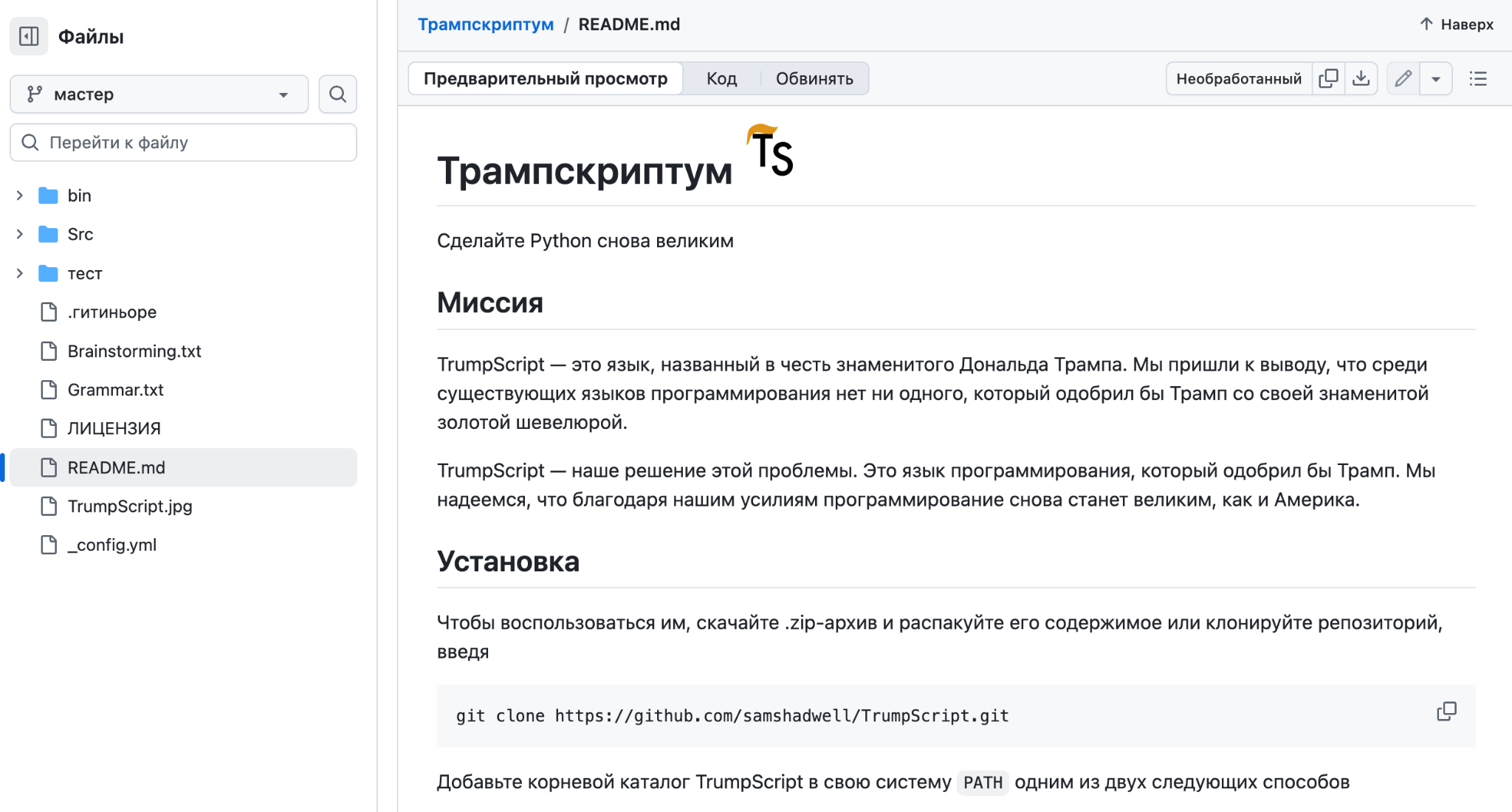Copy README.md contents via copy icon
Screen dimensions: 1512x812
pyautogui.click(x=1329, y=78)
